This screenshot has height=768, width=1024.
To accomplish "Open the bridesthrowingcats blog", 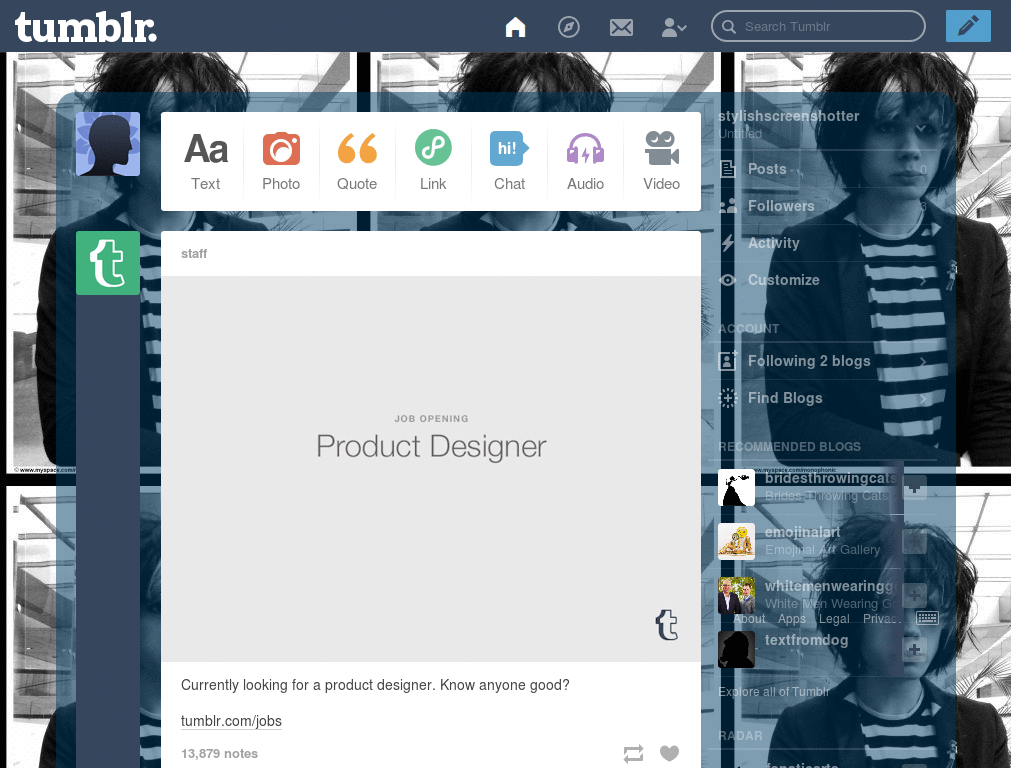I will [831, 479].
